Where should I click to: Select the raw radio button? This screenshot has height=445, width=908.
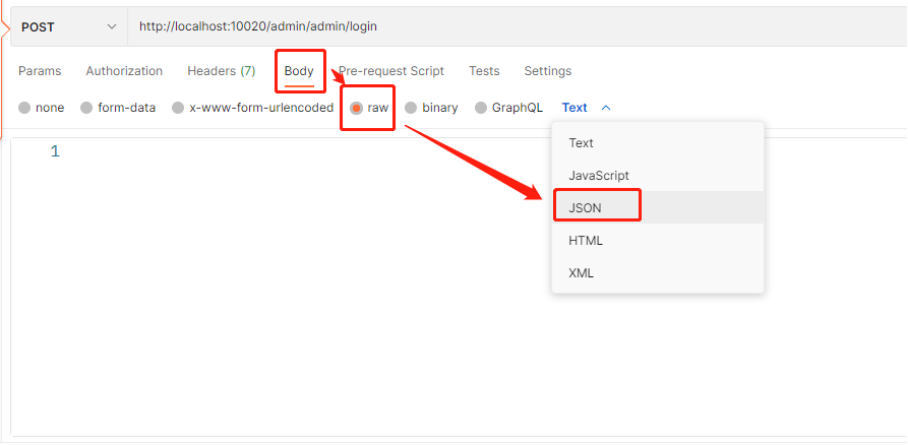click(x=357, y=108)
